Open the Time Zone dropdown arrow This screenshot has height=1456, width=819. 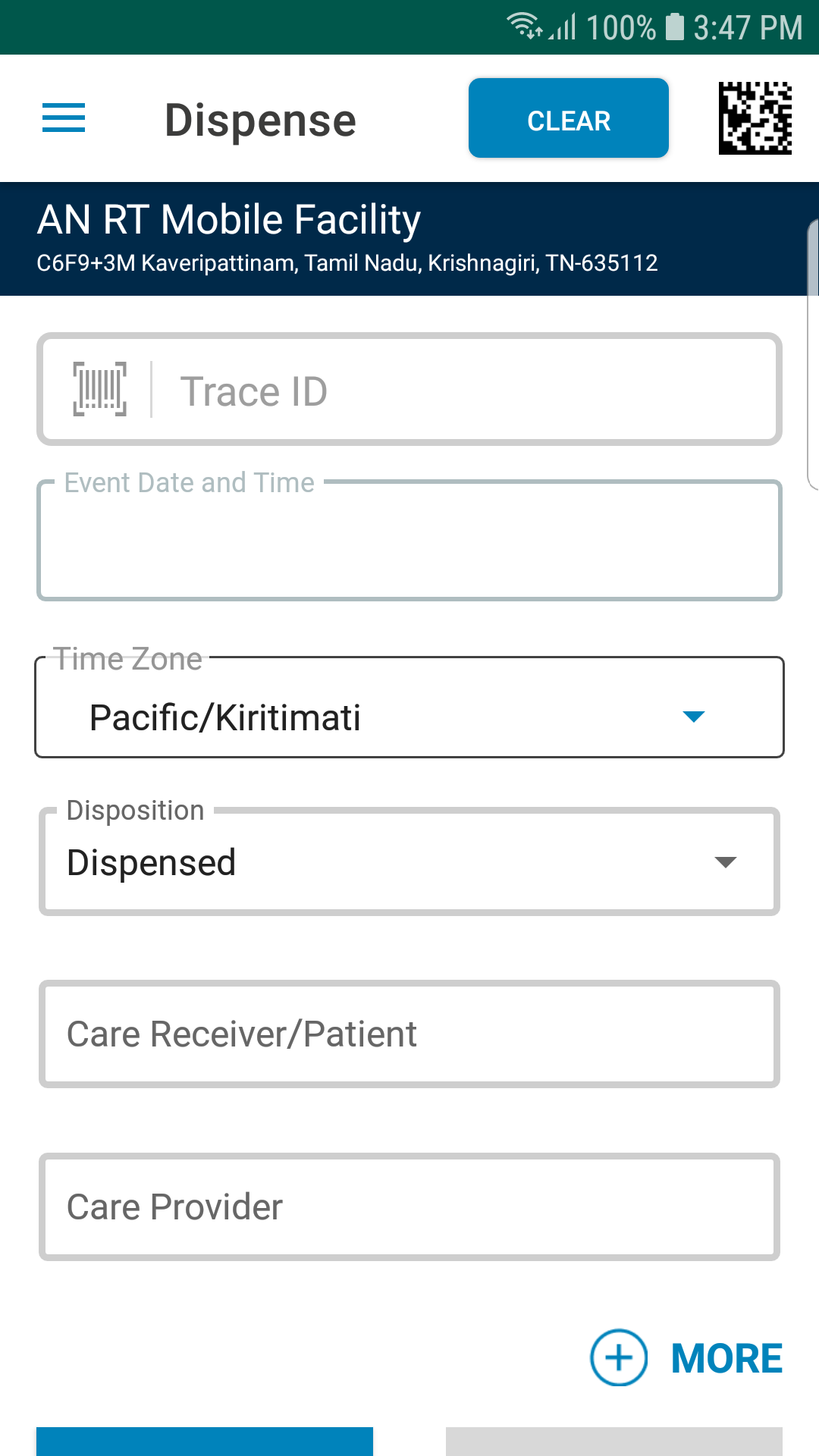pyautogui.click(x=694, y=717)
